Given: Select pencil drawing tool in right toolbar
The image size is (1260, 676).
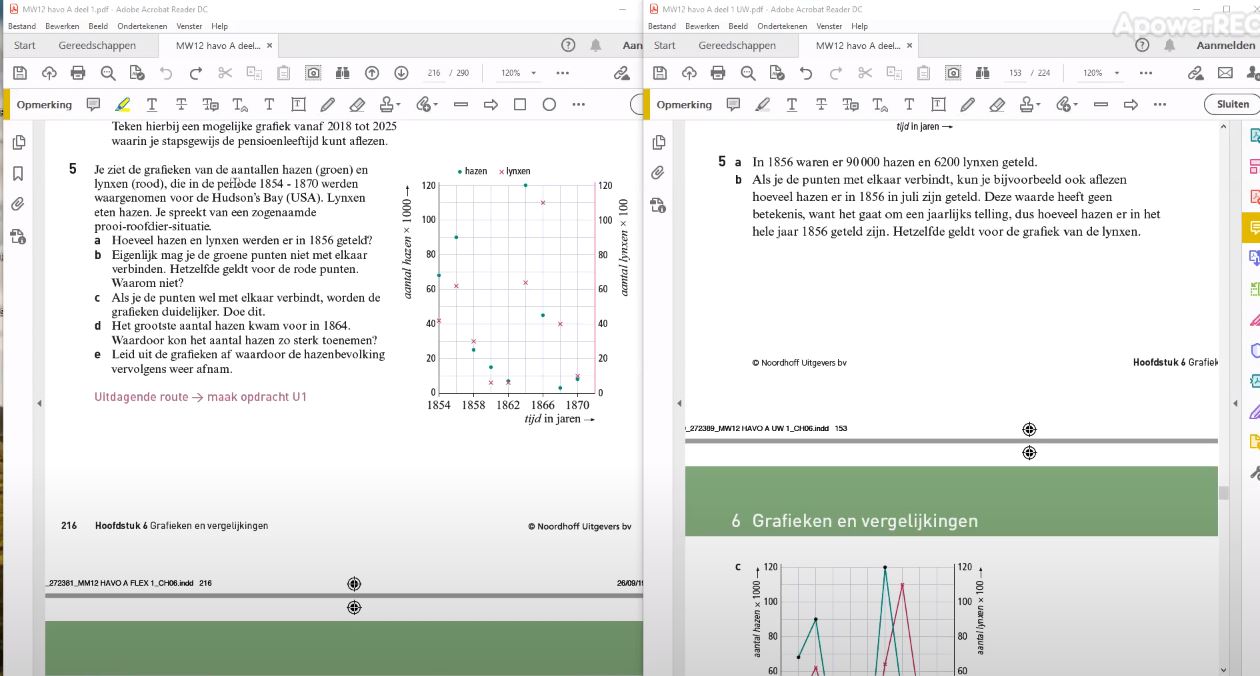Looking at the screenshot, I should (x=967, y=104).
